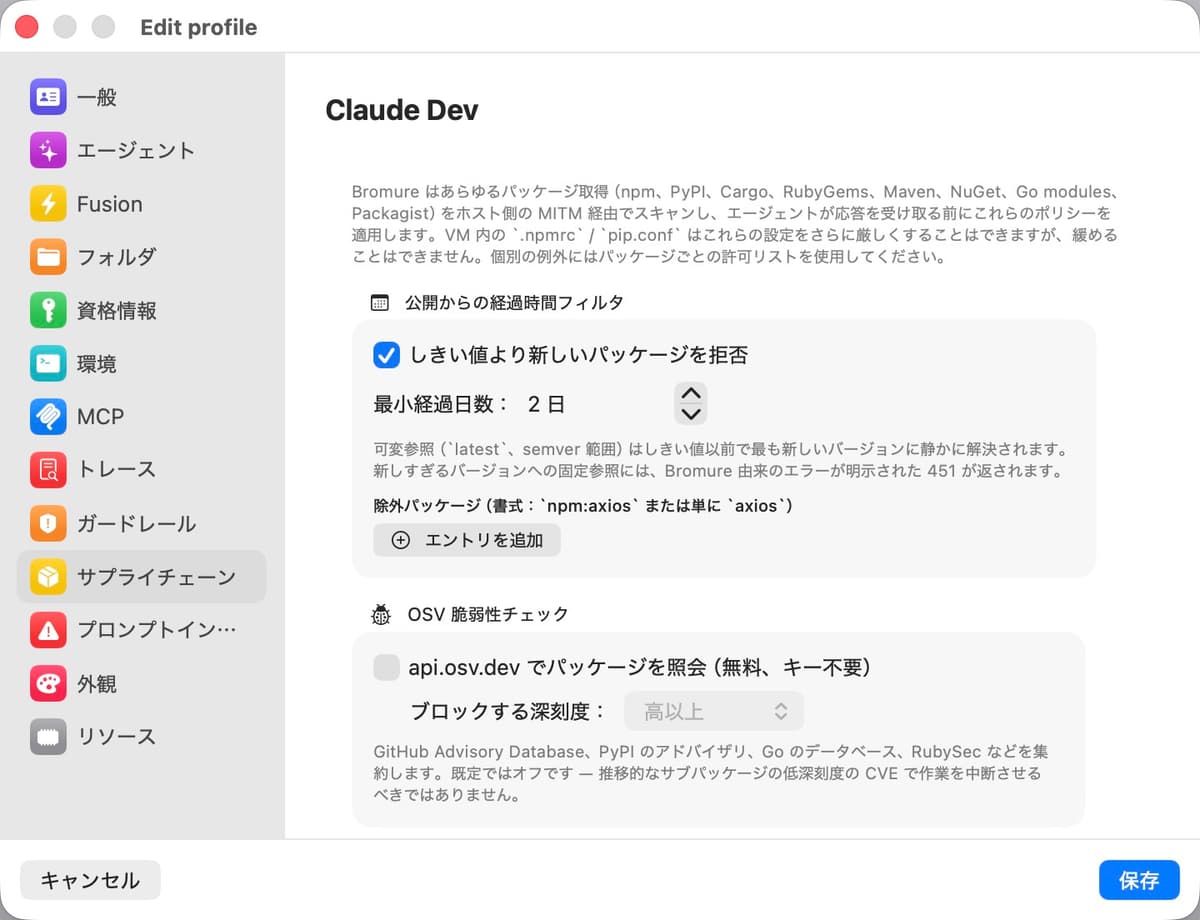
Task: Click the 外観 palette icon
Action: point(48,684)
